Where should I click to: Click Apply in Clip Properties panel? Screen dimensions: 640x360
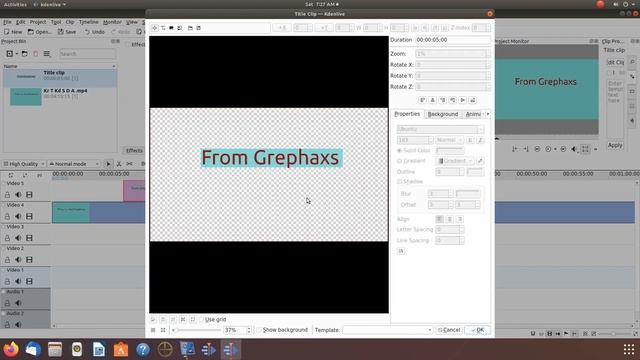tap(615, 145)
